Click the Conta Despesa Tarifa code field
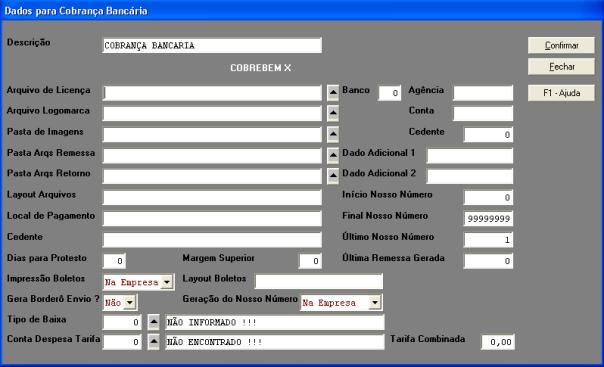This screenshot has height=367, width=604. 122,342
